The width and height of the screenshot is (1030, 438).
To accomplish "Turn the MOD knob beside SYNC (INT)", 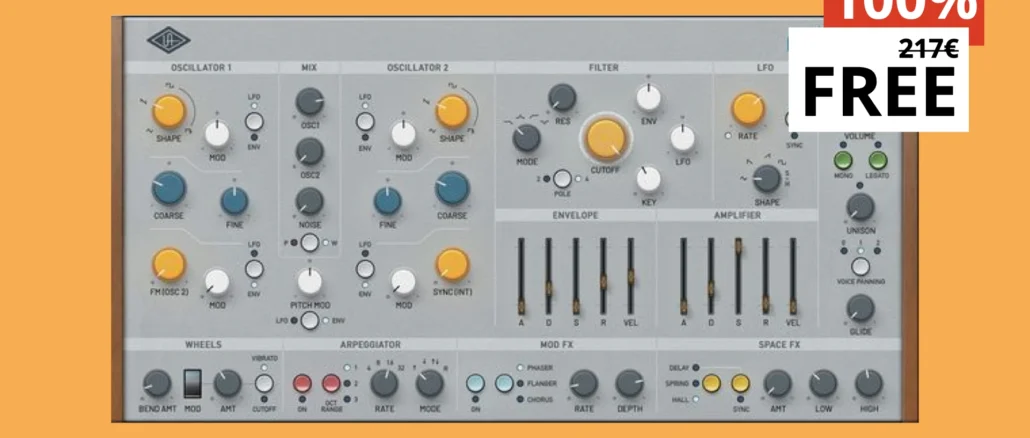I will coord(403,282).
